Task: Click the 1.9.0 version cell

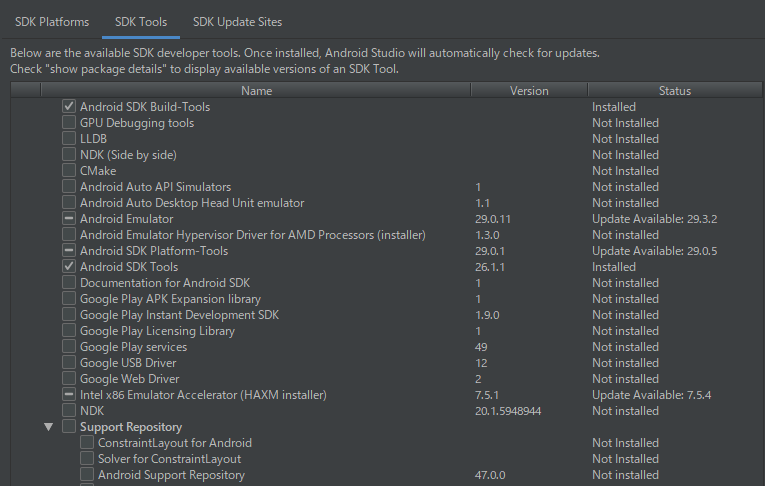Action: coord(487,315)
